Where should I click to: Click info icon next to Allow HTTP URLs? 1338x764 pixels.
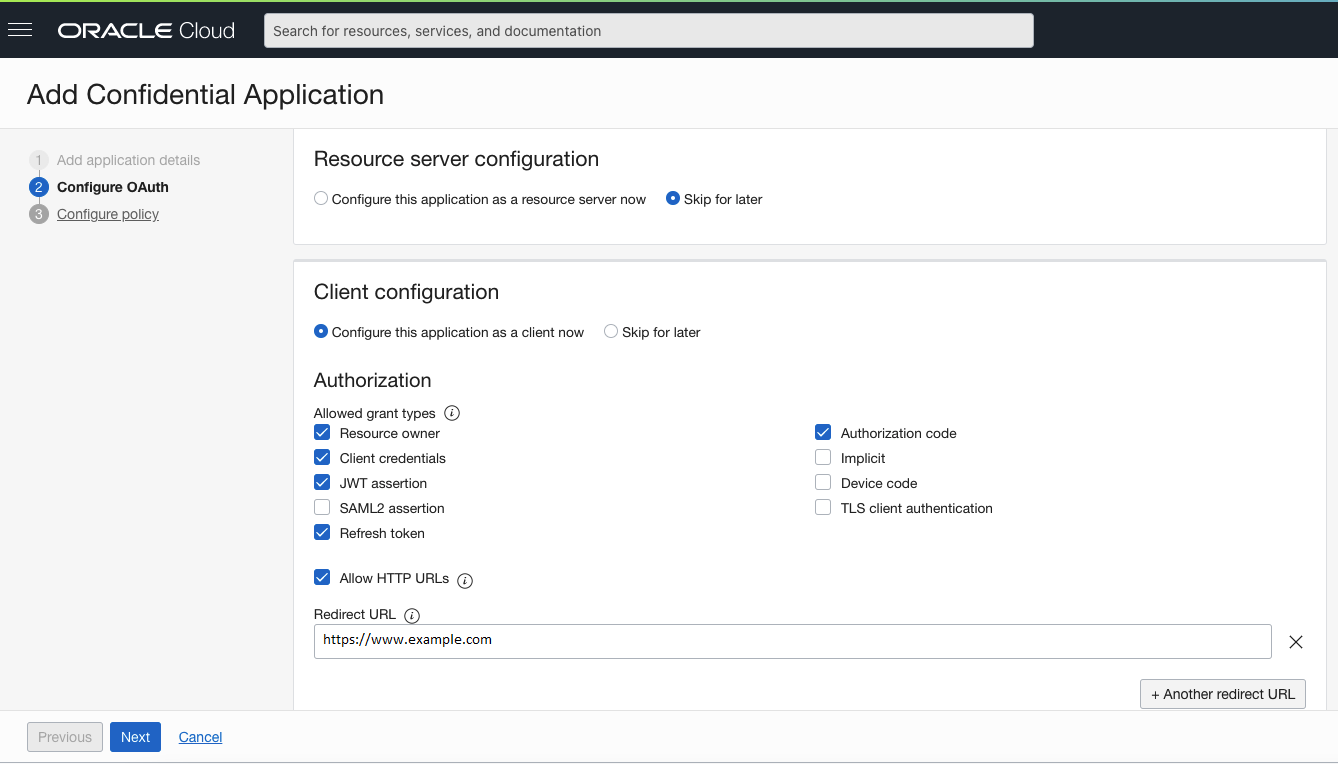point(465,580)
